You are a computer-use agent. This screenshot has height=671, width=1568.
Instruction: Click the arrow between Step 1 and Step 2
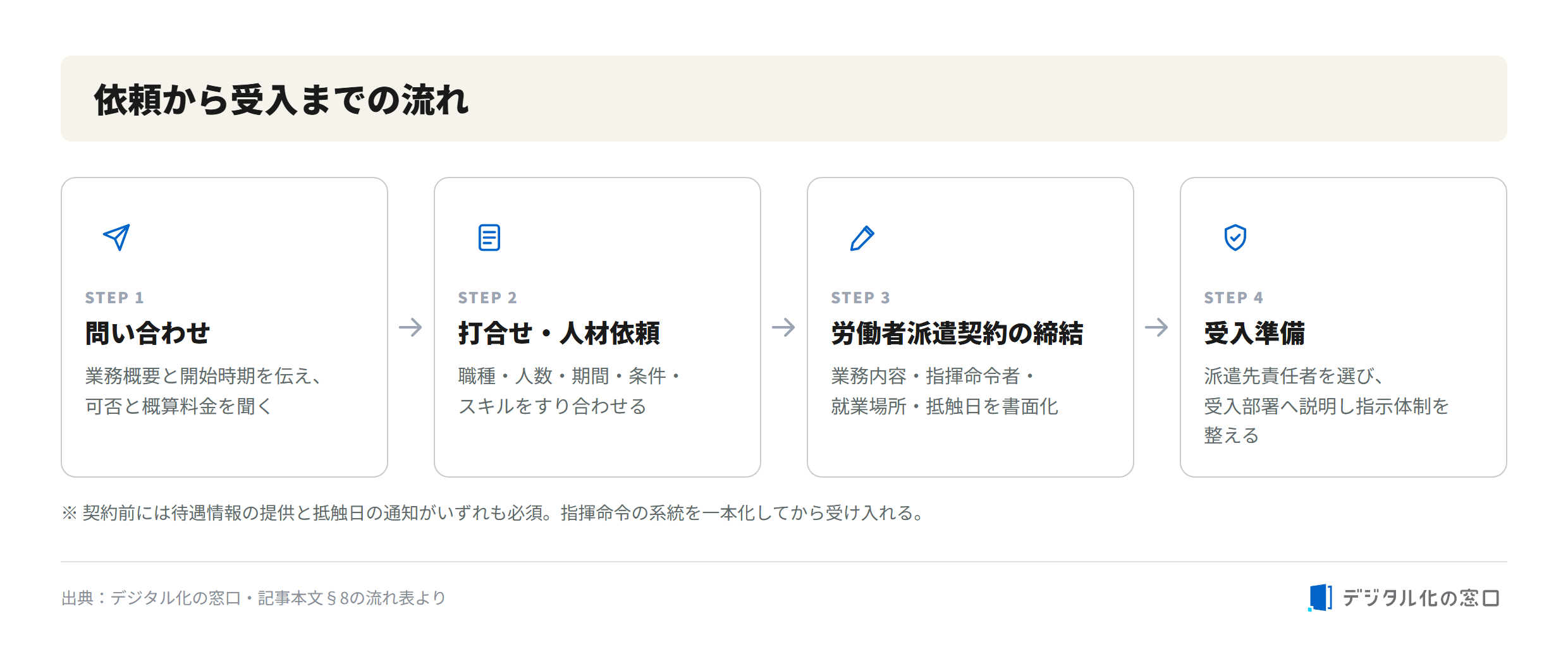pyautogui.click(x=410, y=327)
